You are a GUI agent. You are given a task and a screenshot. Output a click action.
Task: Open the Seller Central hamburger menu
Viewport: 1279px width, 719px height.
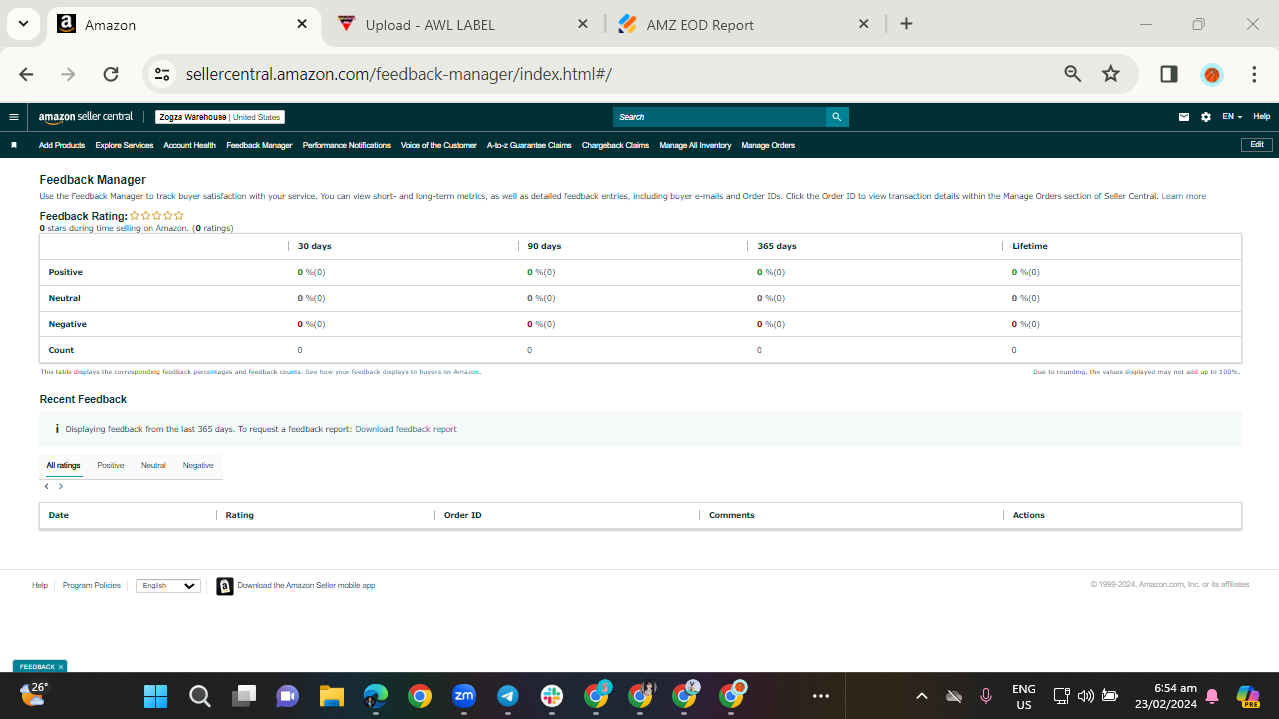tap(14, 117)
